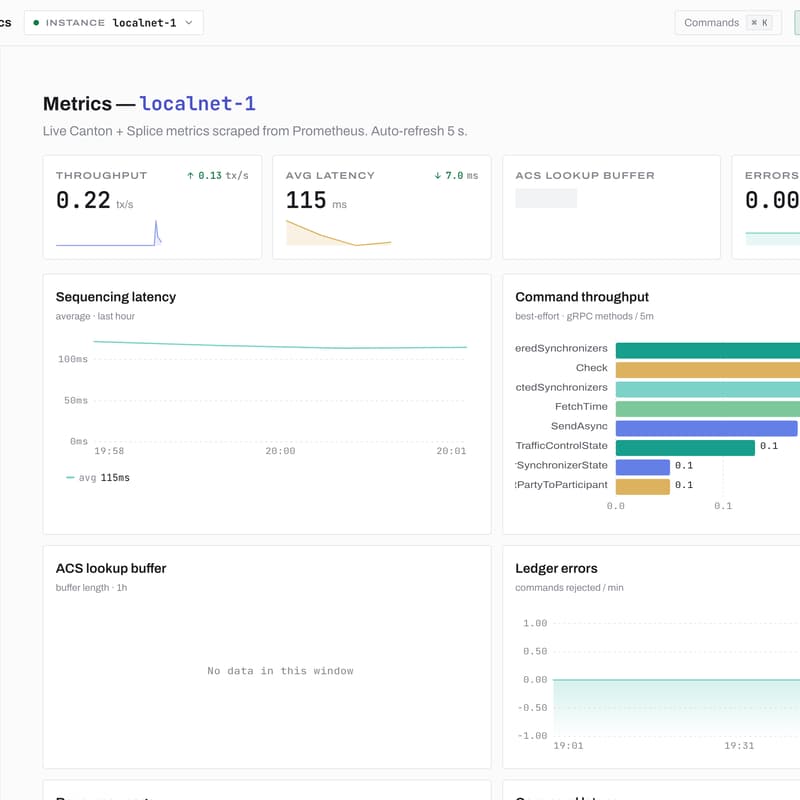
Task: Click the PartyToParticipant yellow bar
Action: 643,486
